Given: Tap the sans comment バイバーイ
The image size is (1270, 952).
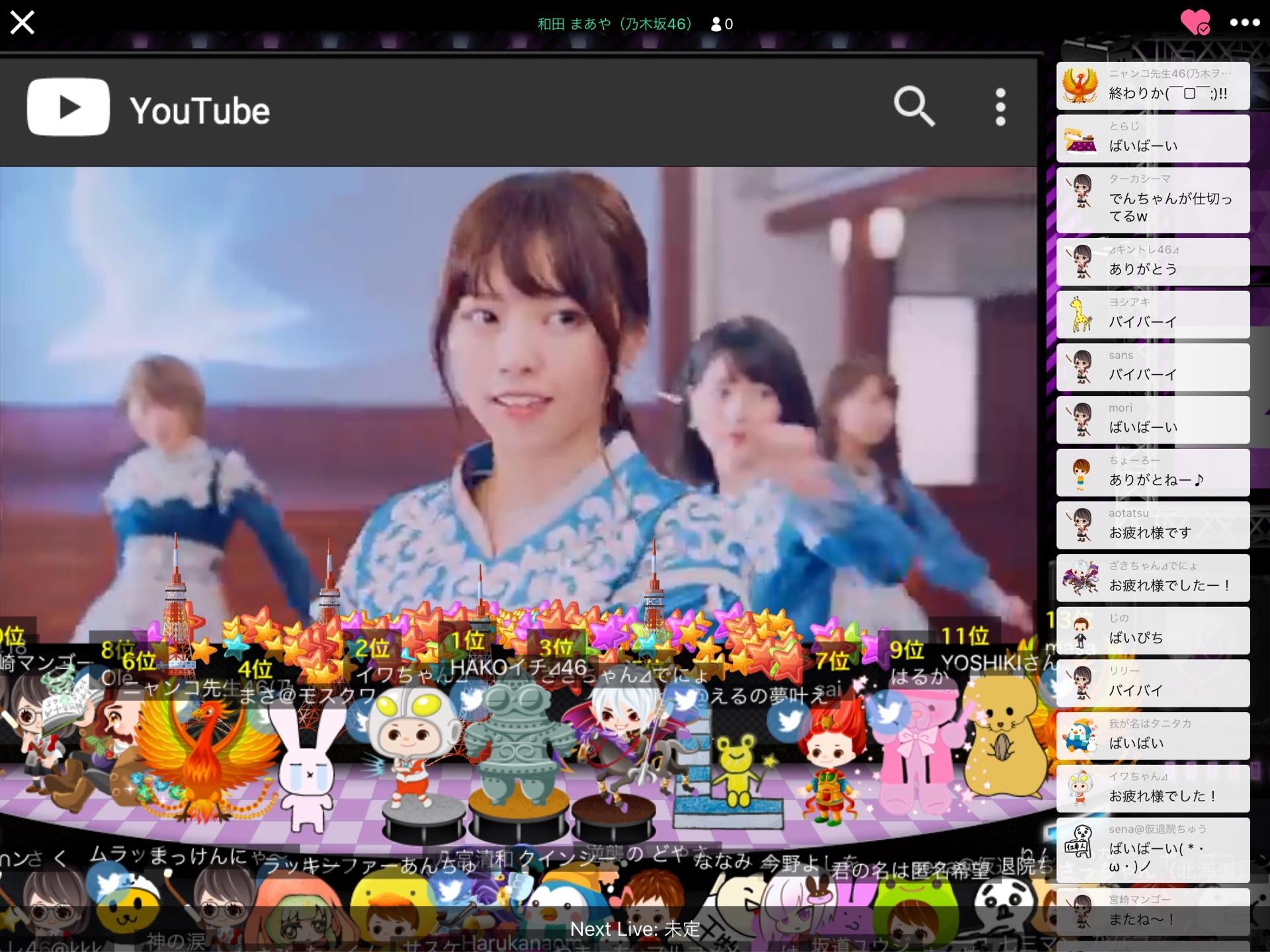Looking at the screenshot, I should coord(1152,367).
